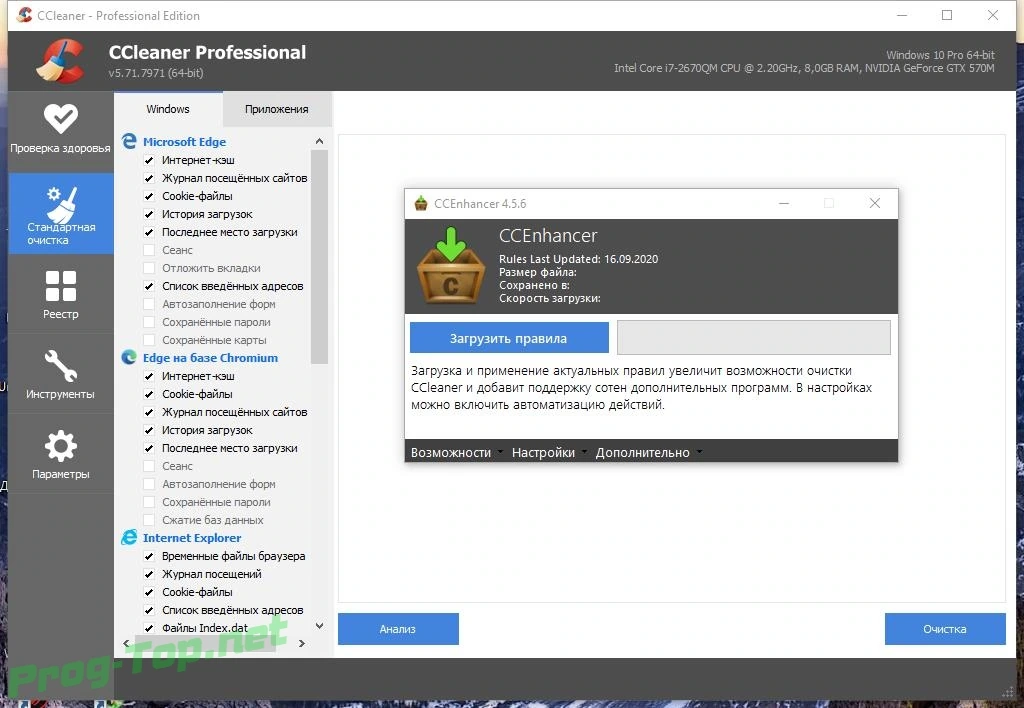Viewport: 1024px width, 708px height.
Task: Open the Registry (Реестр) section
Action: coord(61,295)
